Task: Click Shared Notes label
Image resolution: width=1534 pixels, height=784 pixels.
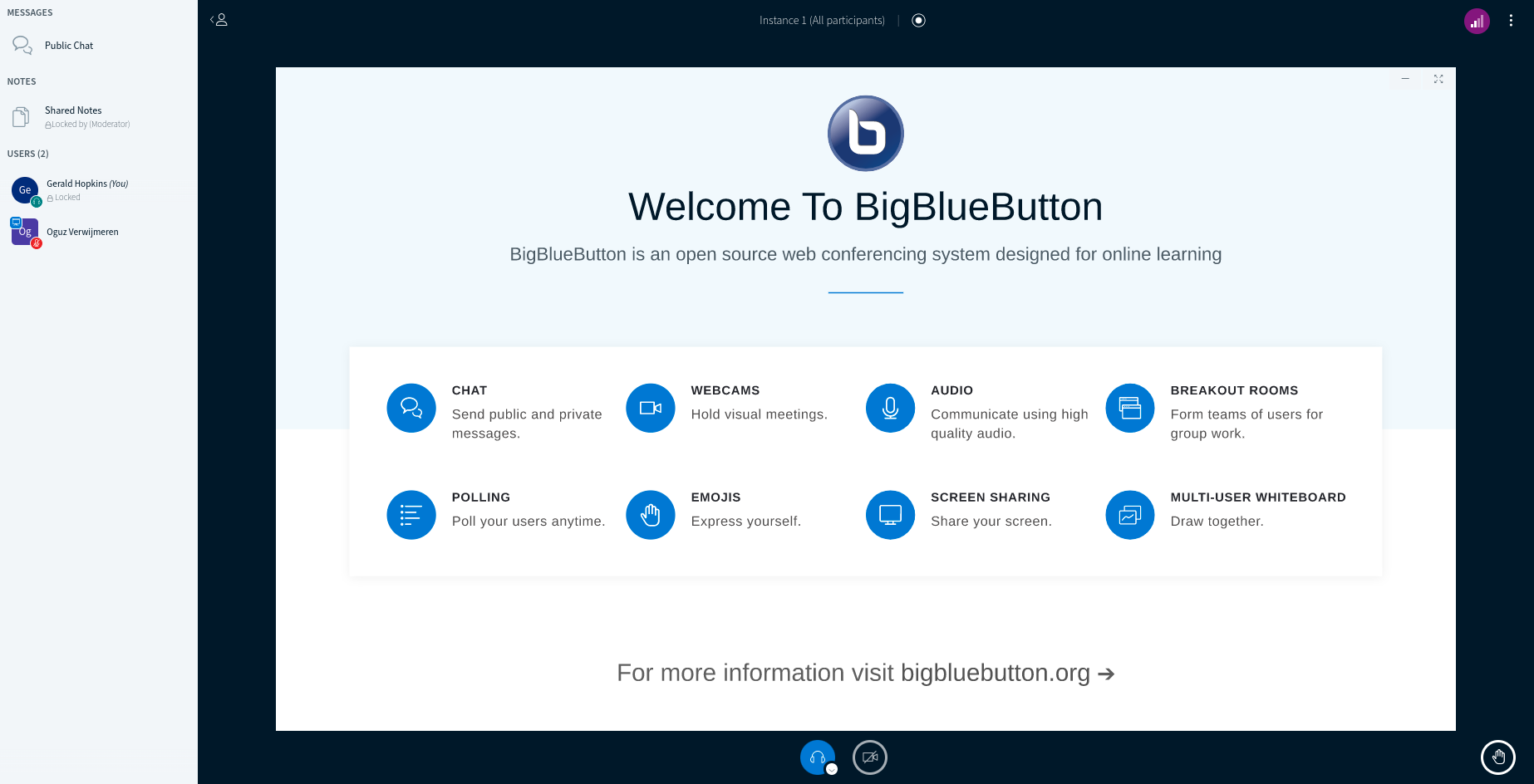Action: 73,110
